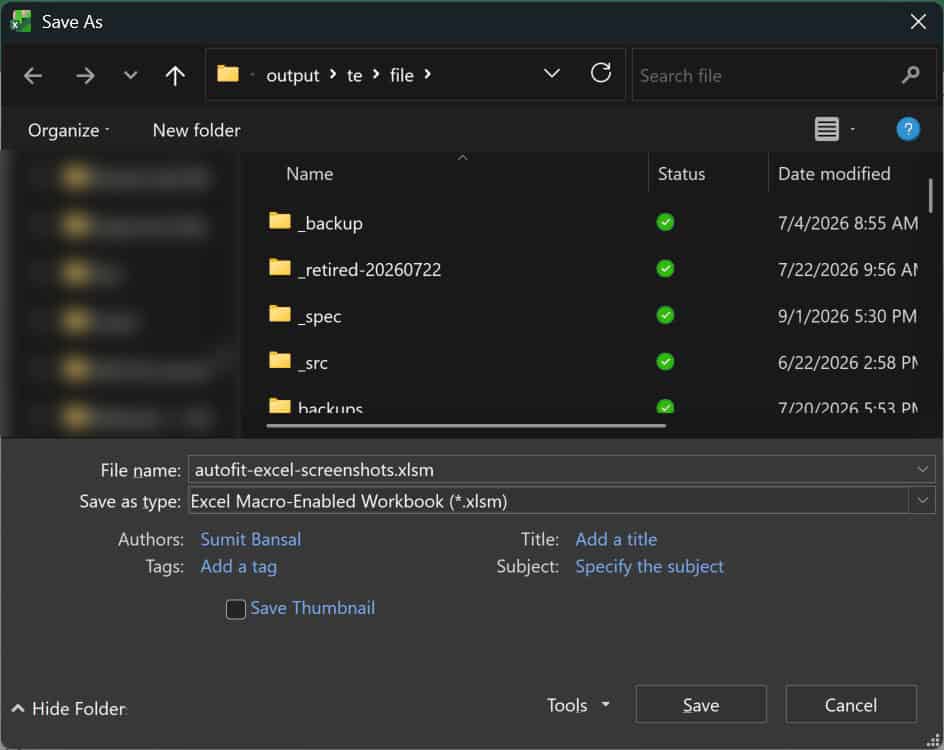Enable the Save Thumbnail checkbox
The width and height of the screenshot is (944, 750).
(x=235, y=609)
